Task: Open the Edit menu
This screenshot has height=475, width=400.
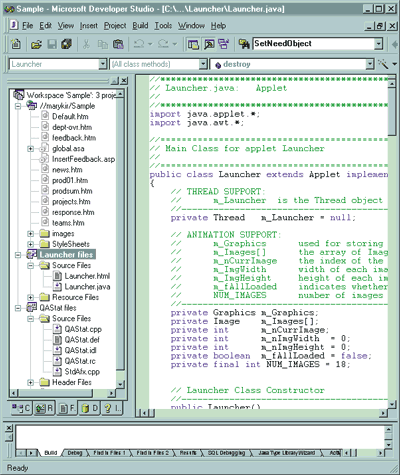Action: pos(45,26)
